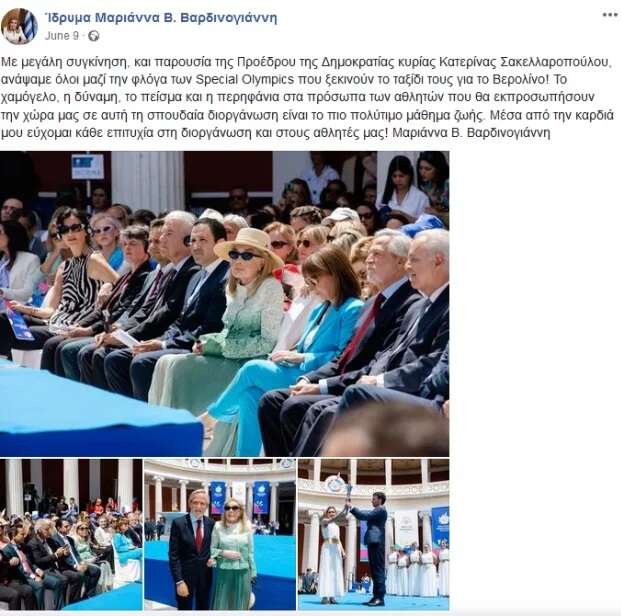
Task: Click blue-white sign above crowd in main photo
Action: coord(87,166)
